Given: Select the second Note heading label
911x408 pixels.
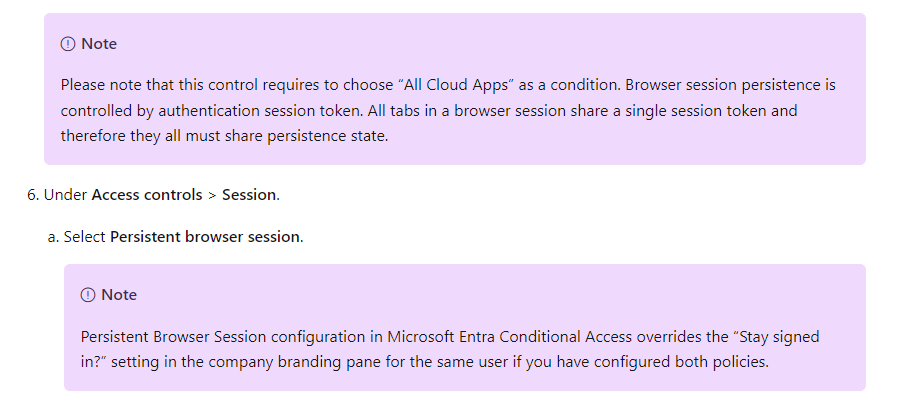Looking at the screenshot, I should 119,295.
